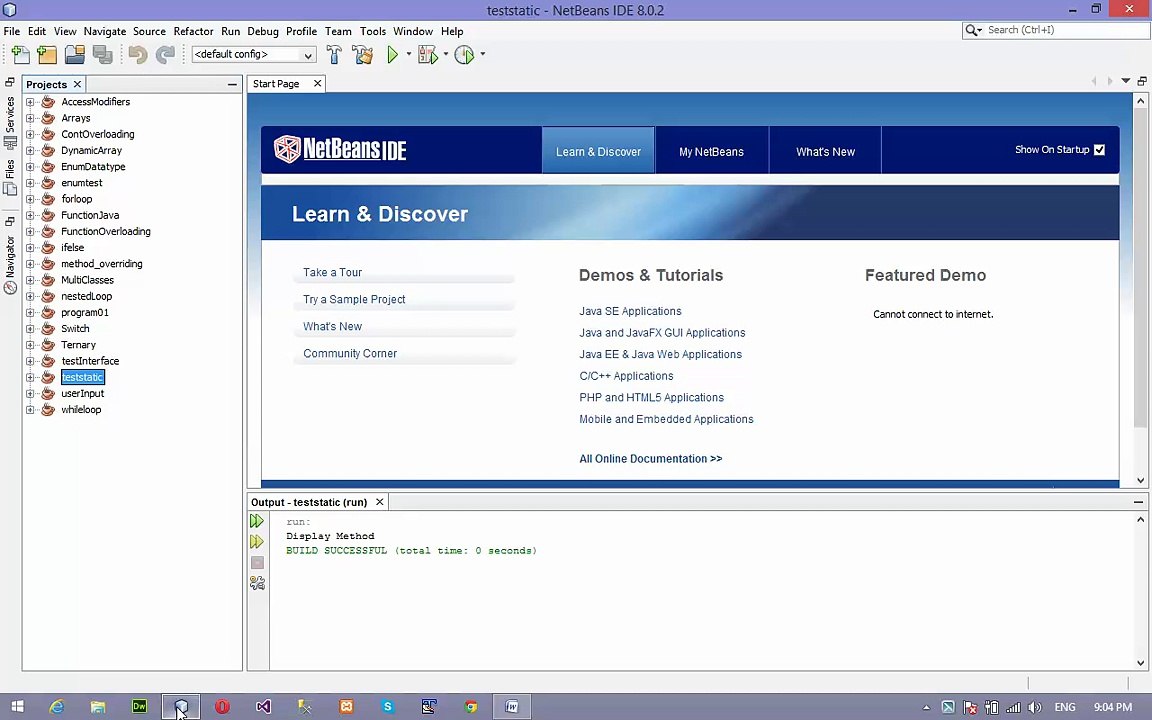This screenshot has width=1152, height=720.
Task: Open PHP and HTML5 Applications link
Action: click(x=652, y=397)
